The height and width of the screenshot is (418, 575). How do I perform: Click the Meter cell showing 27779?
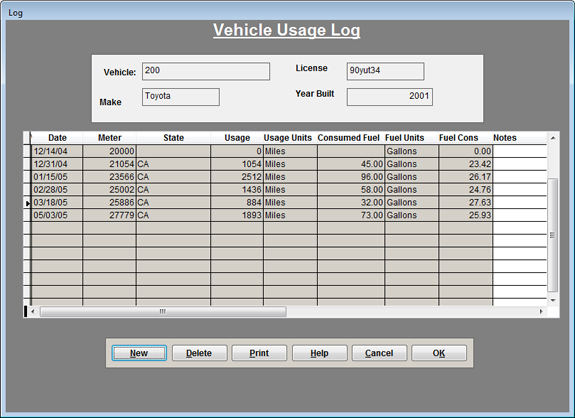[x=110, y=215]
